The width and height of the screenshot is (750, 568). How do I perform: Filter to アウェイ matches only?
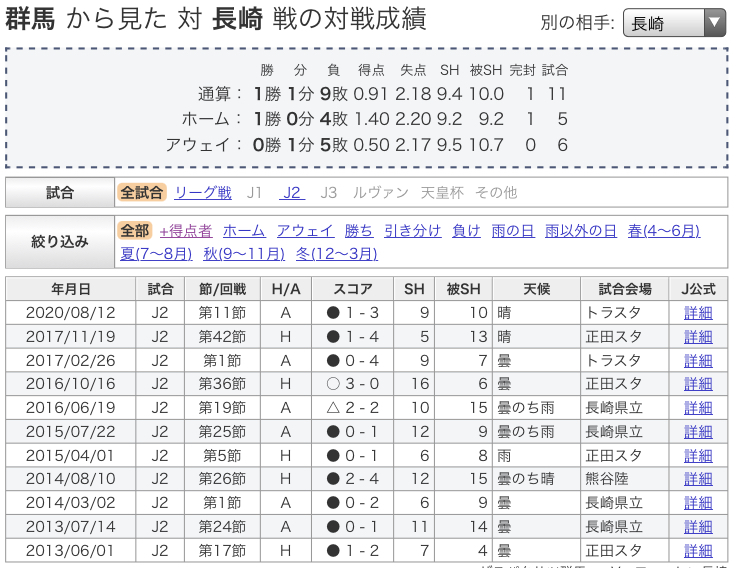pyautogui.click(x=305, y=230)
